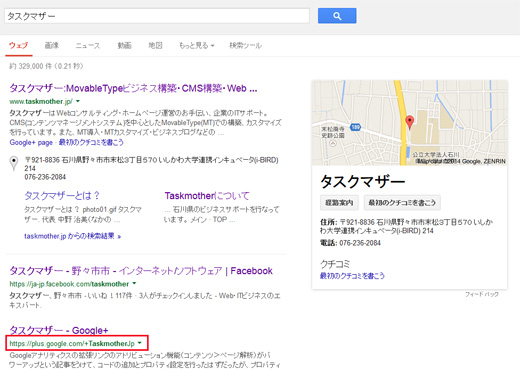Open the Taskmotherについて sitelink
The height and width of the screenshot is (370, 520).
tap(207, 196)
